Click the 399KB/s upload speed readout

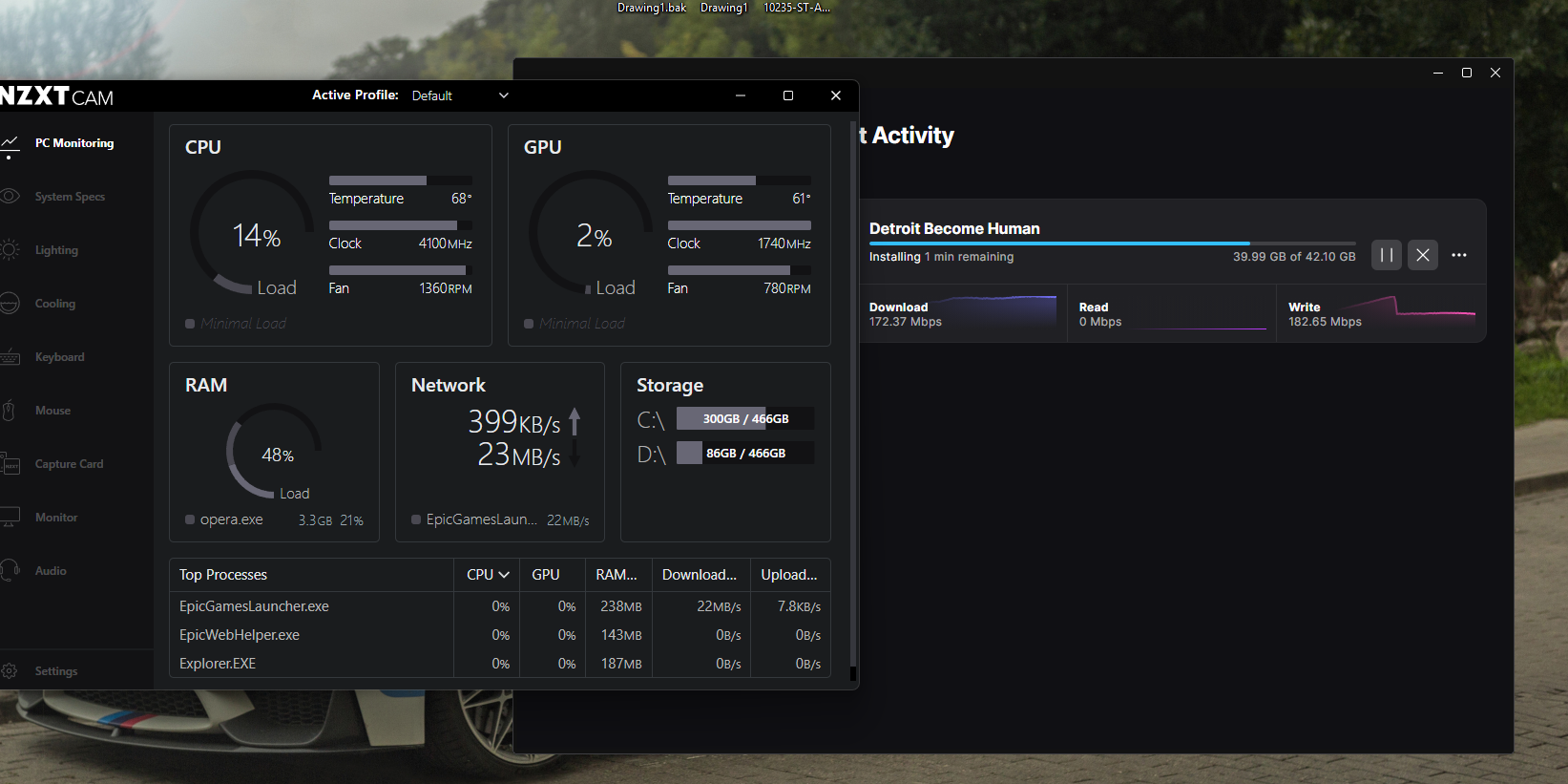click(514, 421)
